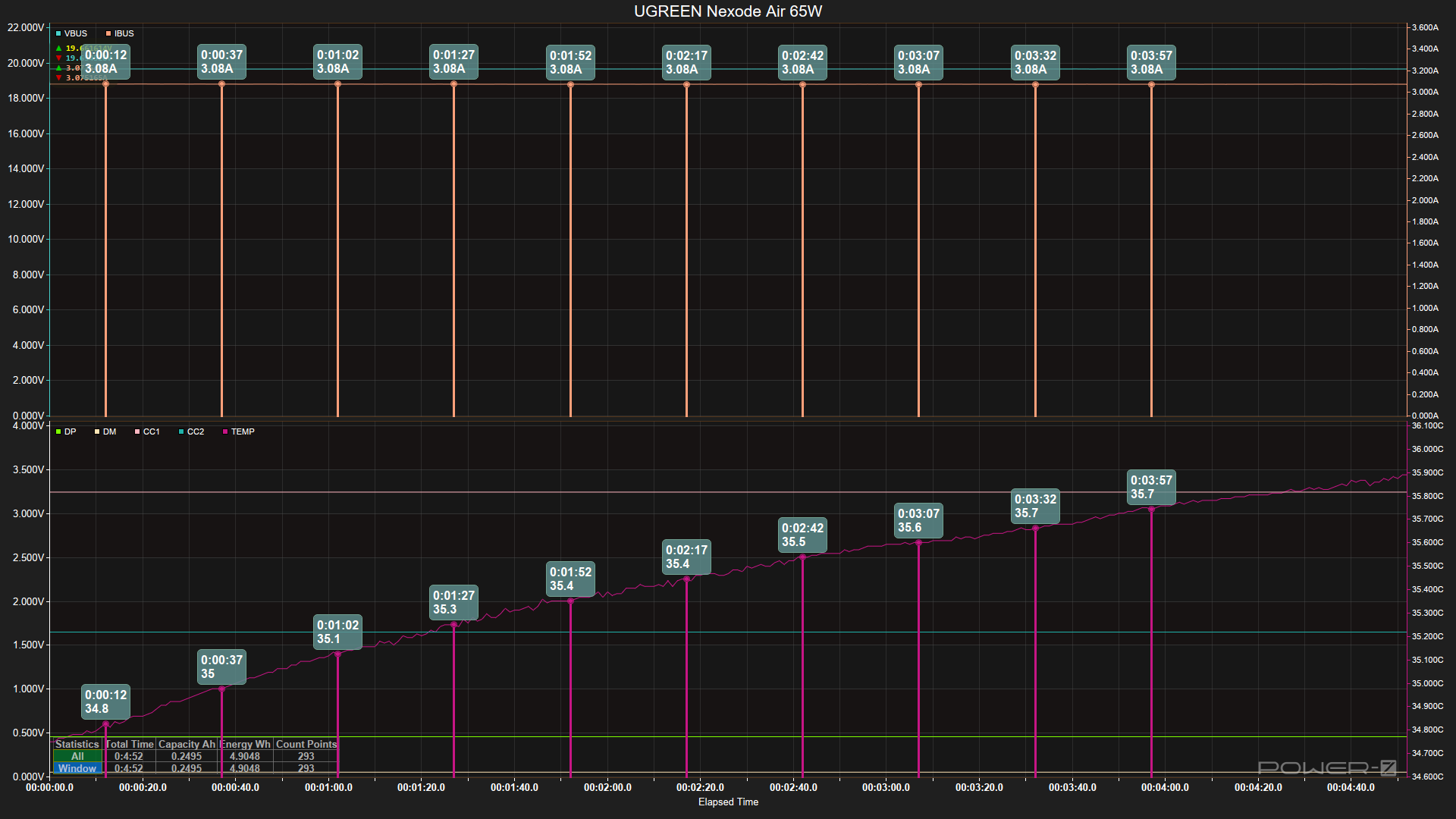1456x819 pixels.
Task: Click the 10.000V voltage axis tick label
Action: (26, 239)
